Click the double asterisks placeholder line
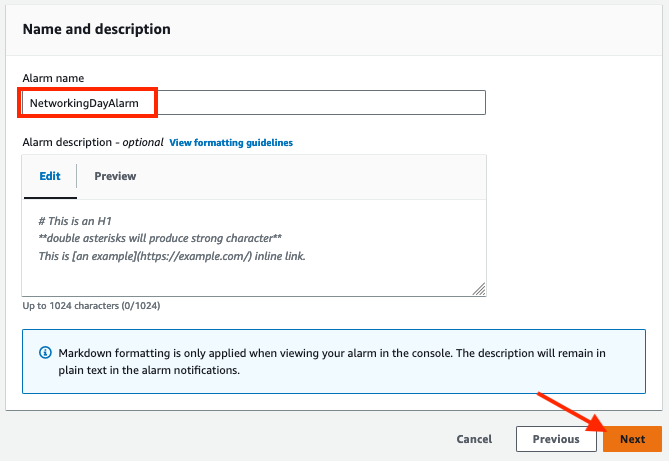 (160, 238)
